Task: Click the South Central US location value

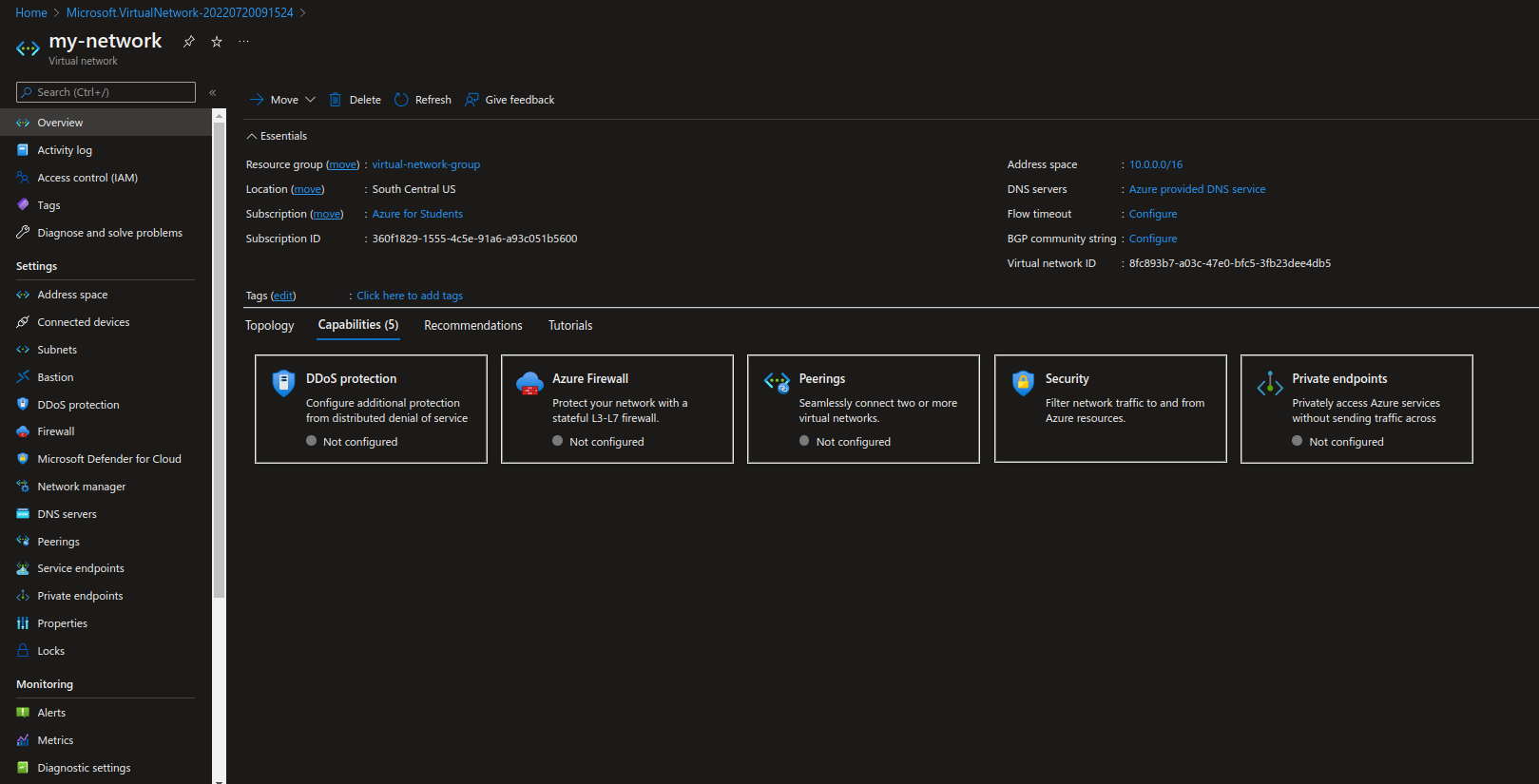Action: (414, 189)
